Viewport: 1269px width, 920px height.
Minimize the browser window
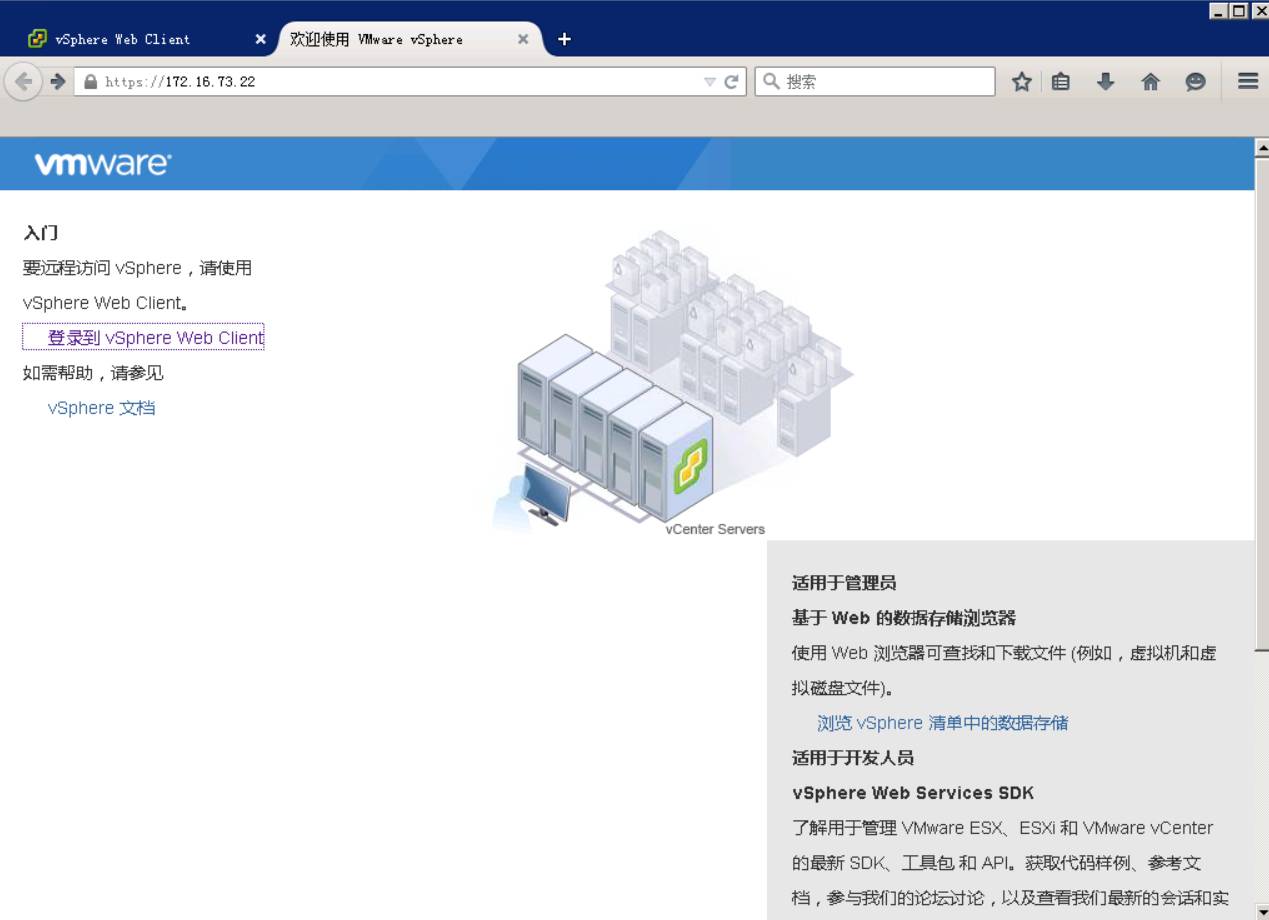point(1218,11)
